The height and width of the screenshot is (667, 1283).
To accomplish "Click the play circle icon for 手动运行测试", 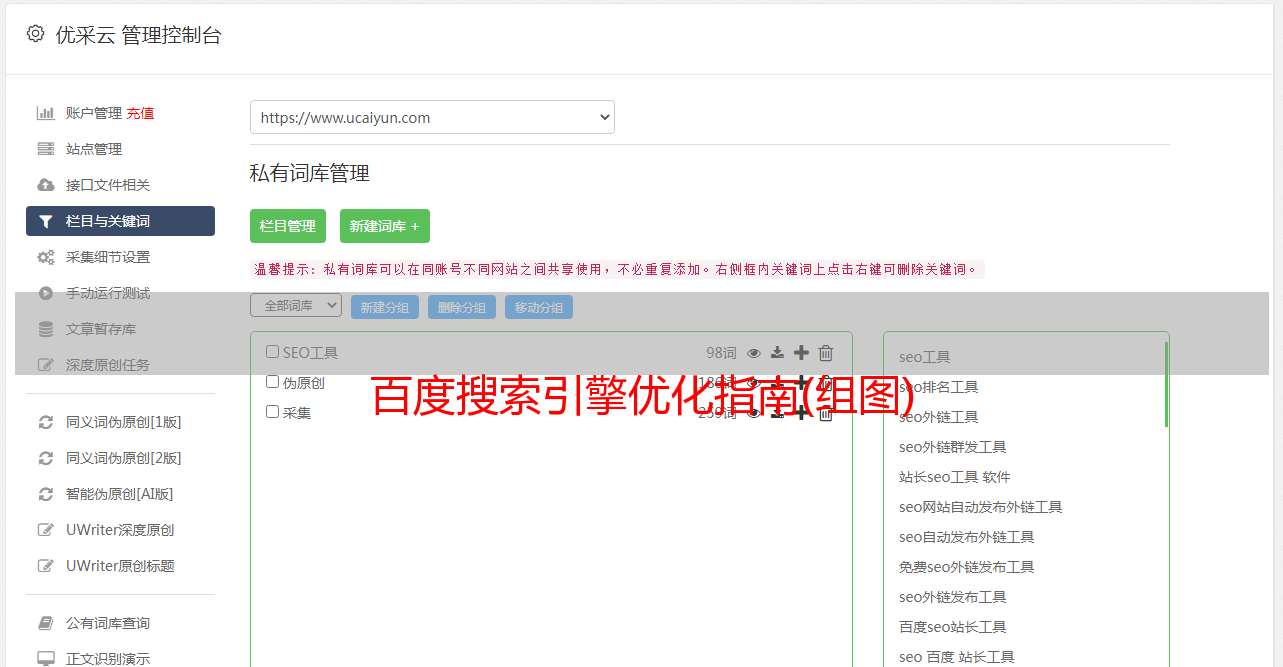I will tap(46, 293).
